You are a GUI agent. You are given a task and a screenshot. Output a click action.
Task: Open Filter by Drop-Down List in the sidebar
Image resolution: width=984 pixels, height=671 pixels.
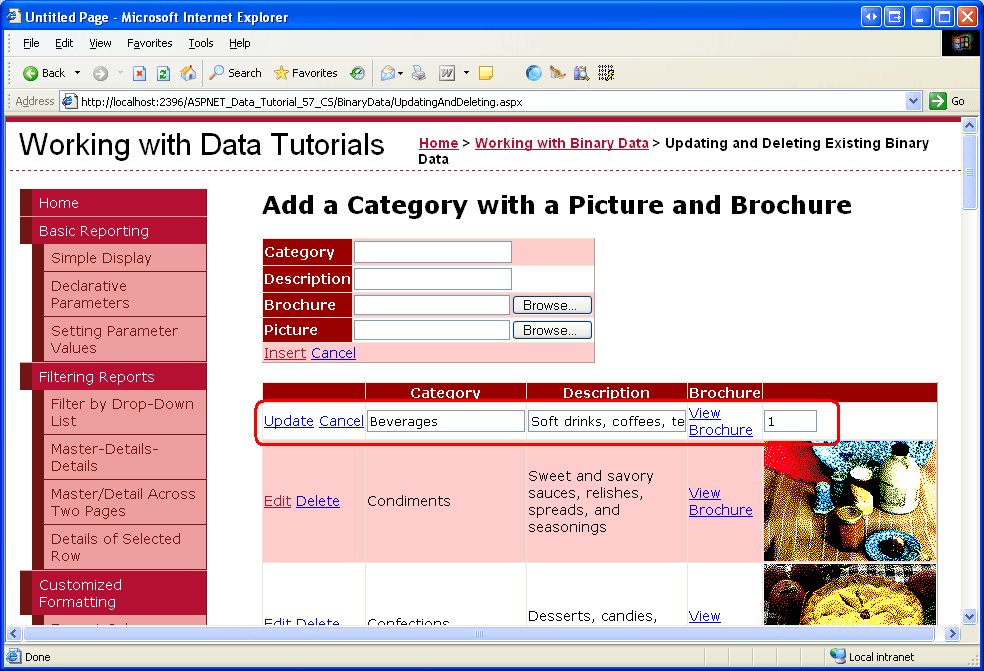[x=122, y=412]
